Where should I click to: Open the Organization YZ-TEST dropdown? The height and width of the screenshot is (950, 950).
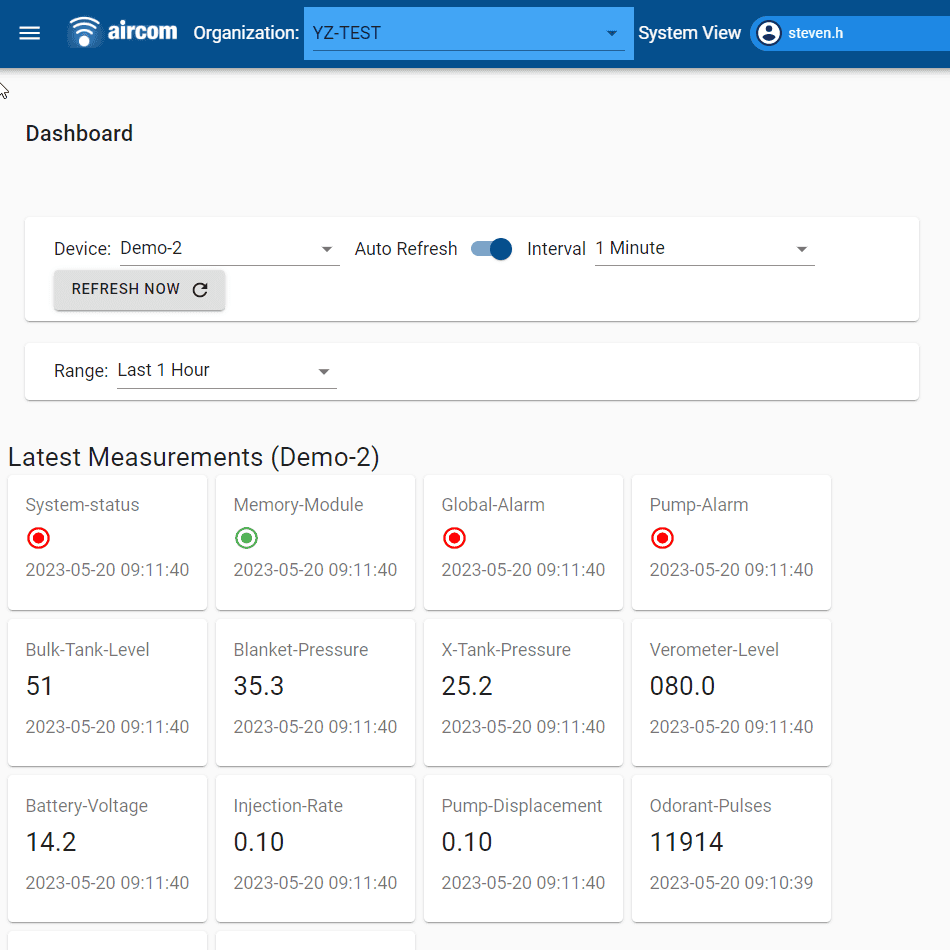(x=467, y=33)
